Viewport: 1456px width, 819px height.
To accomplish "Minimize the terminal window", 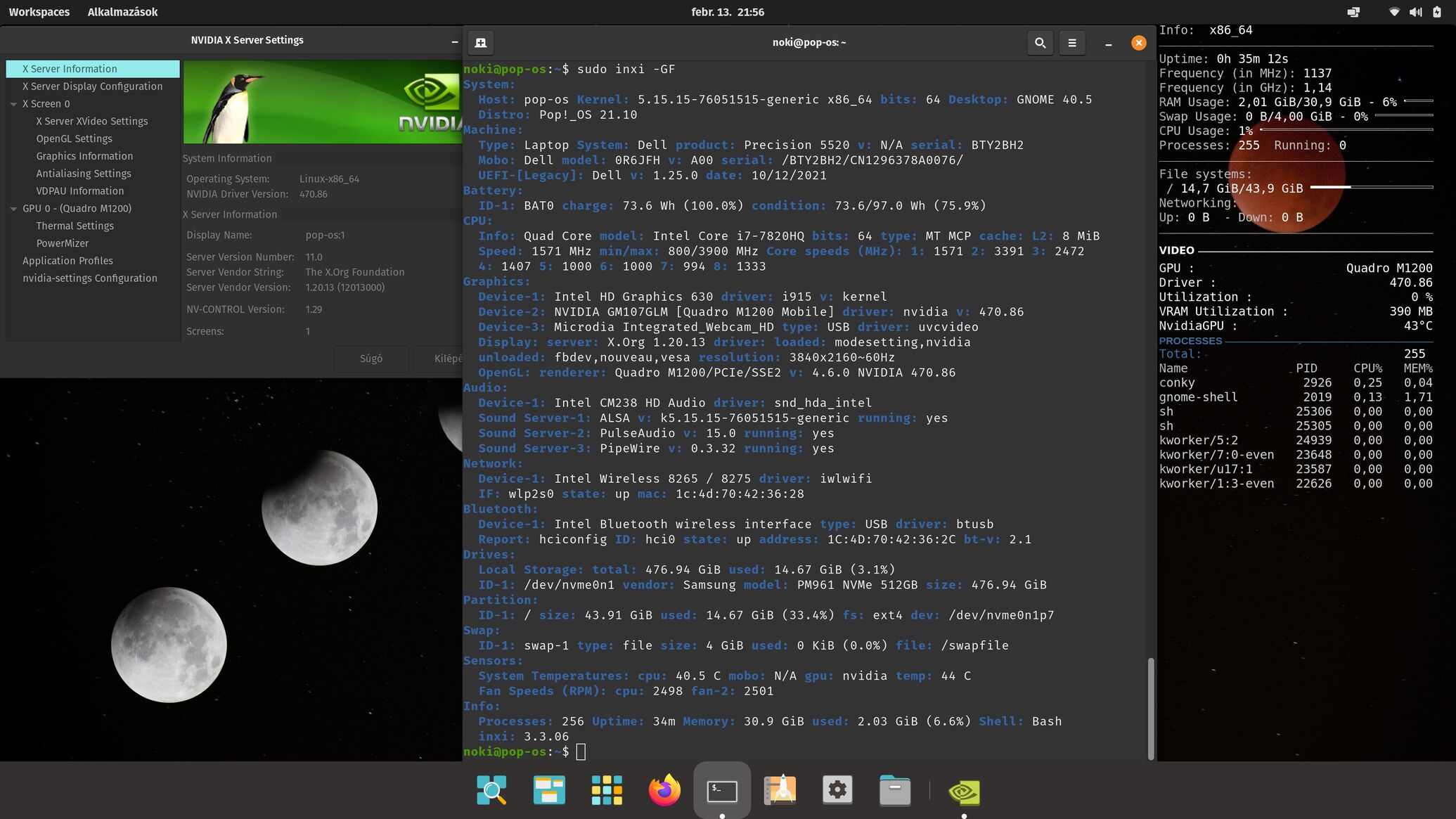I will click(x=1109, y=44).
